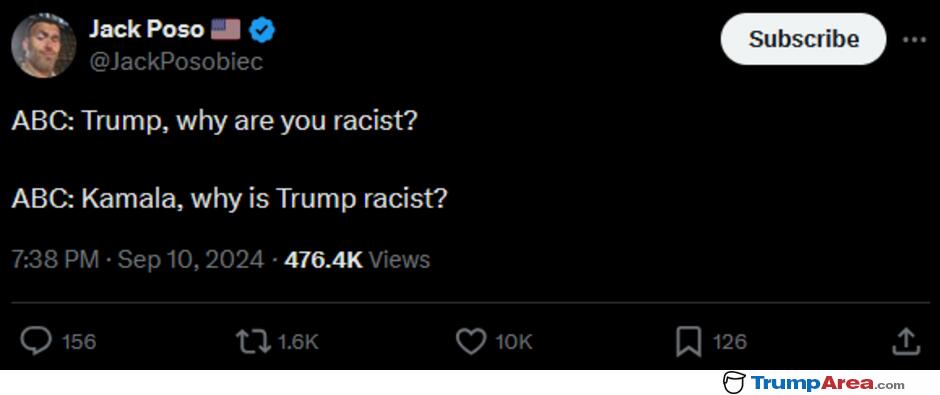
Task: Subscribe to Jack Poso
Action: pyautogui.click(x=803, y=39)
